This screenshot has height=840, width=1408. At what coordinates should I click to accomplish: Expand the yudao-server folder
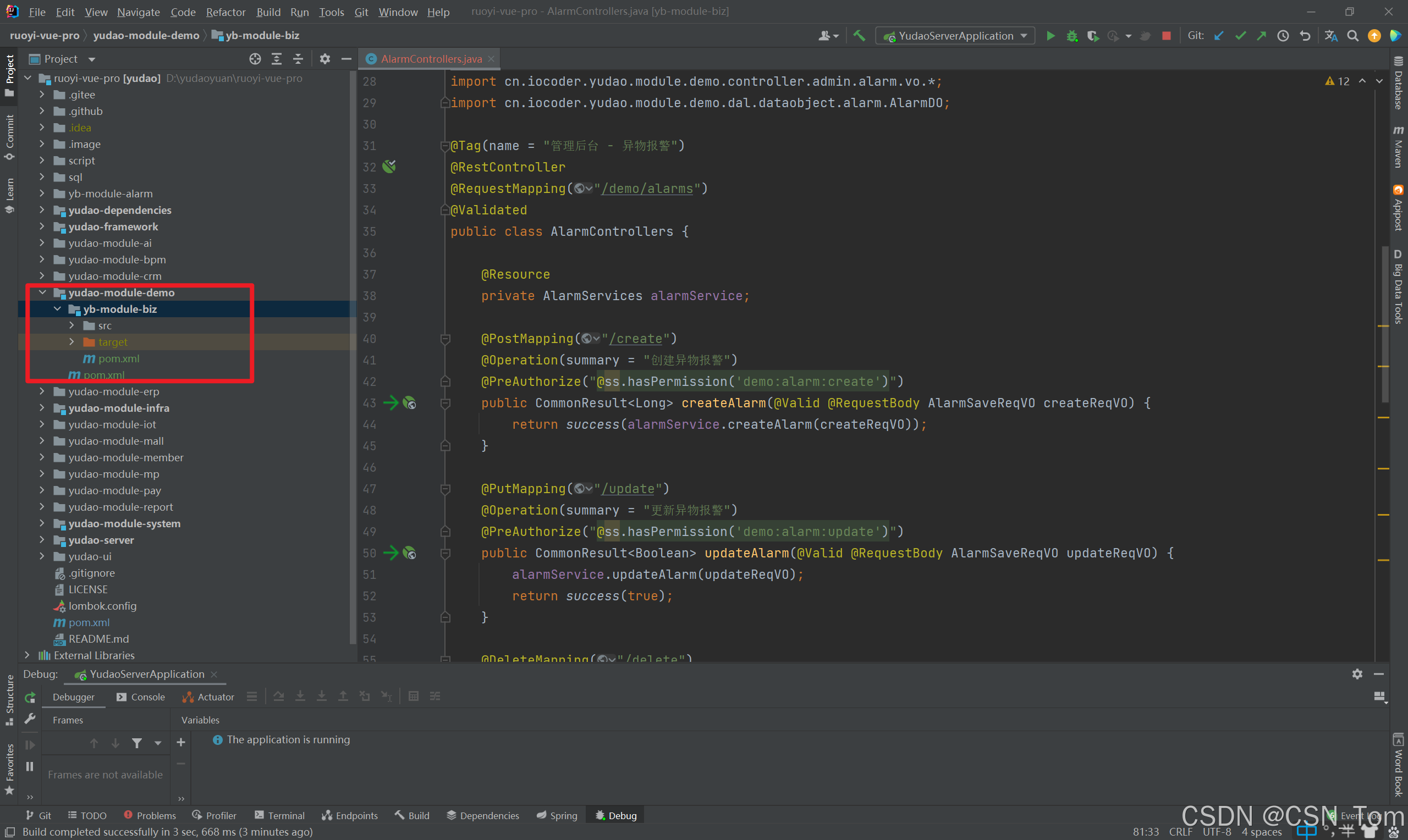click(x=42, y=540)
